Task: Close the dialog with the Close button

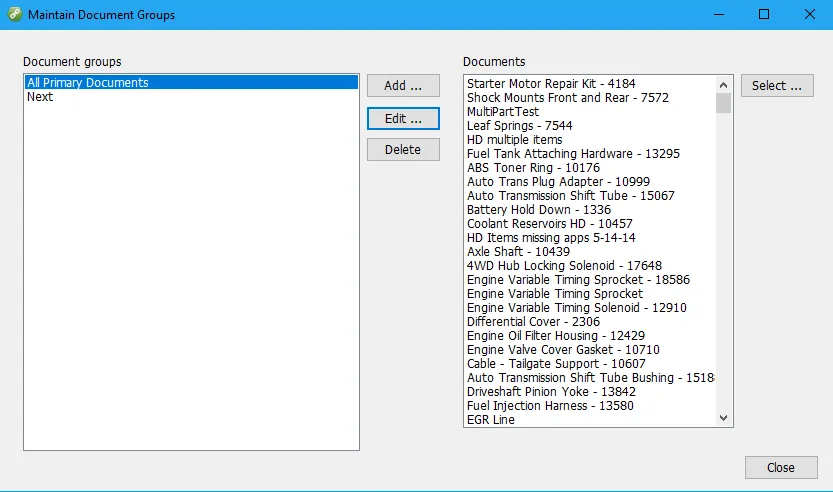Action: pos(780,467)
